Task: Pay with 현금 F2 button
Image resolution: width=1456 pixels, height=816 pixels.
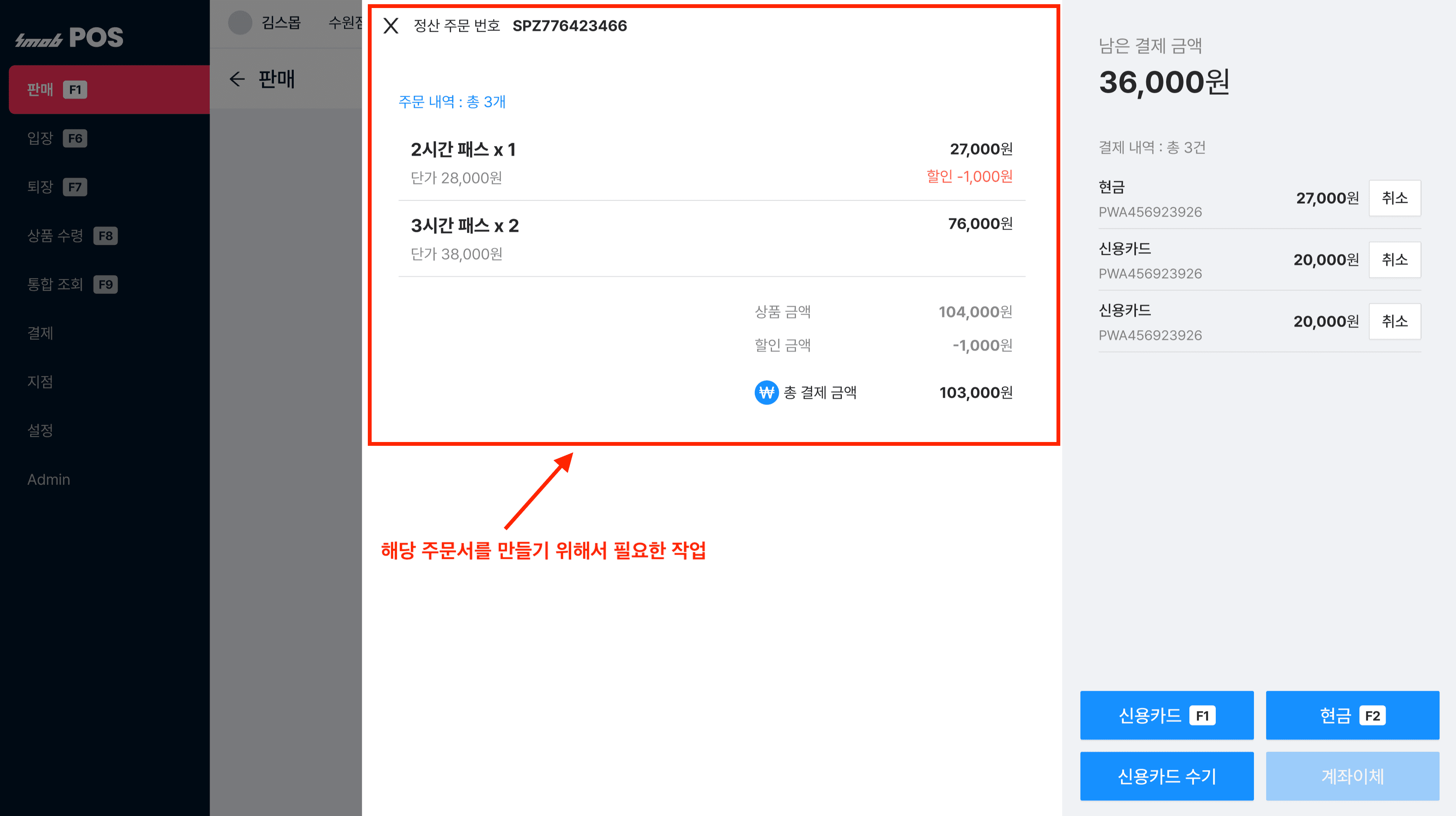Action: (x=1351, y=716)
